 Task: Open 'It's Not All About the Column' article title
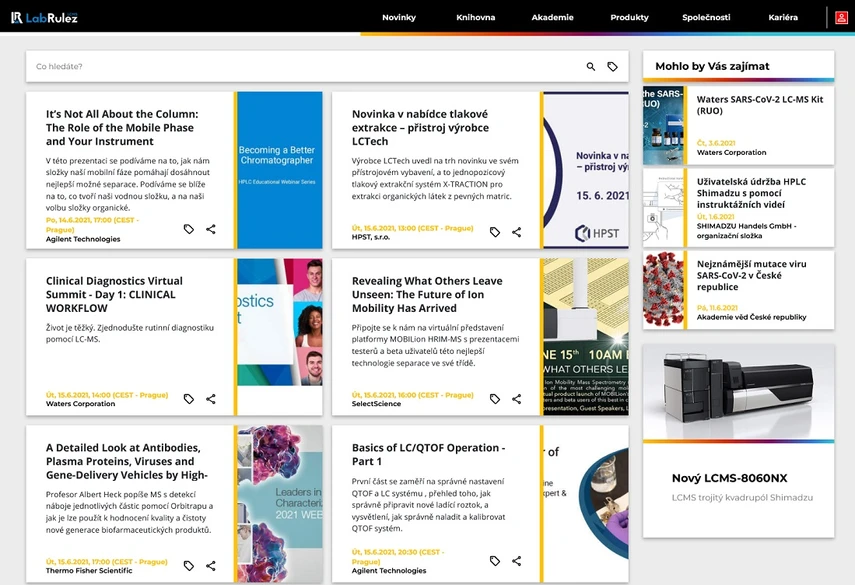122,128
